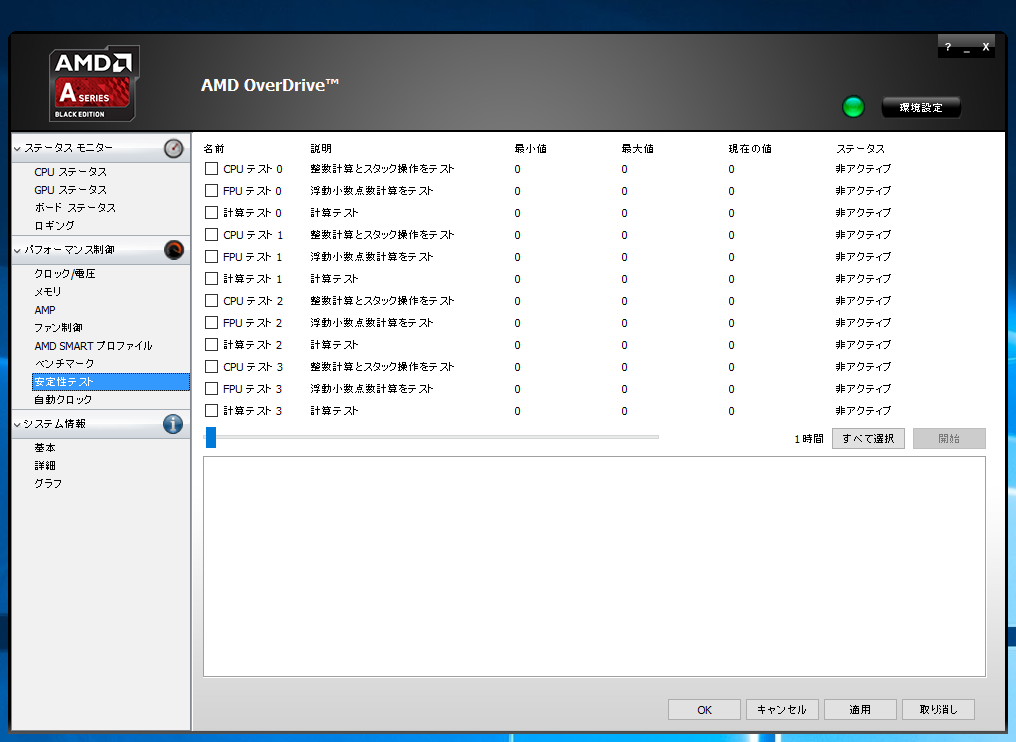Open the ロギング page

pyautogui.click(x=54, y=226)
